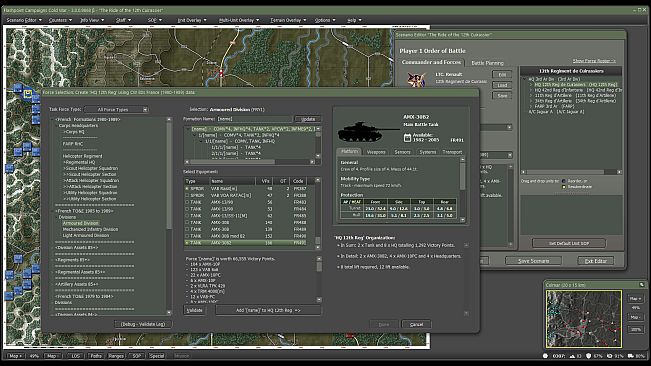Collapse the French Formations 1980-1989 node
Screen dimensions: 651x366
point(53,120)
